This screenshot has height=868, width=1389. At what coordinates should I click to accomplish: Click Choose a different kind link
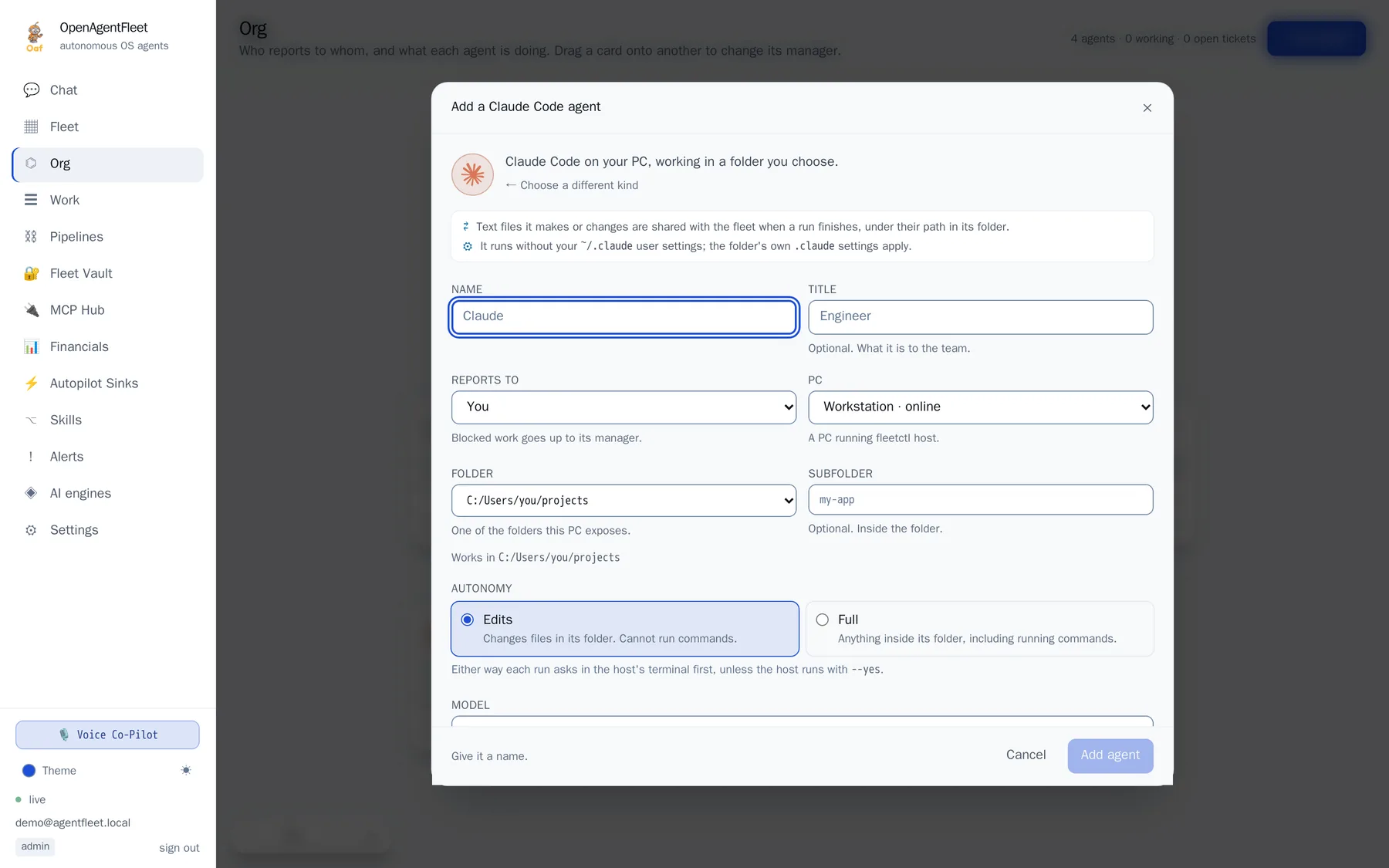click(x=572, y=185)
